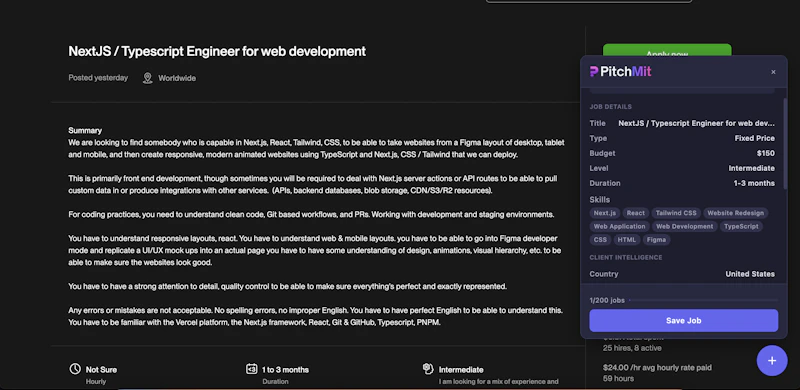Click the 'Intermediate' label at page bottom

pos(461,370)
